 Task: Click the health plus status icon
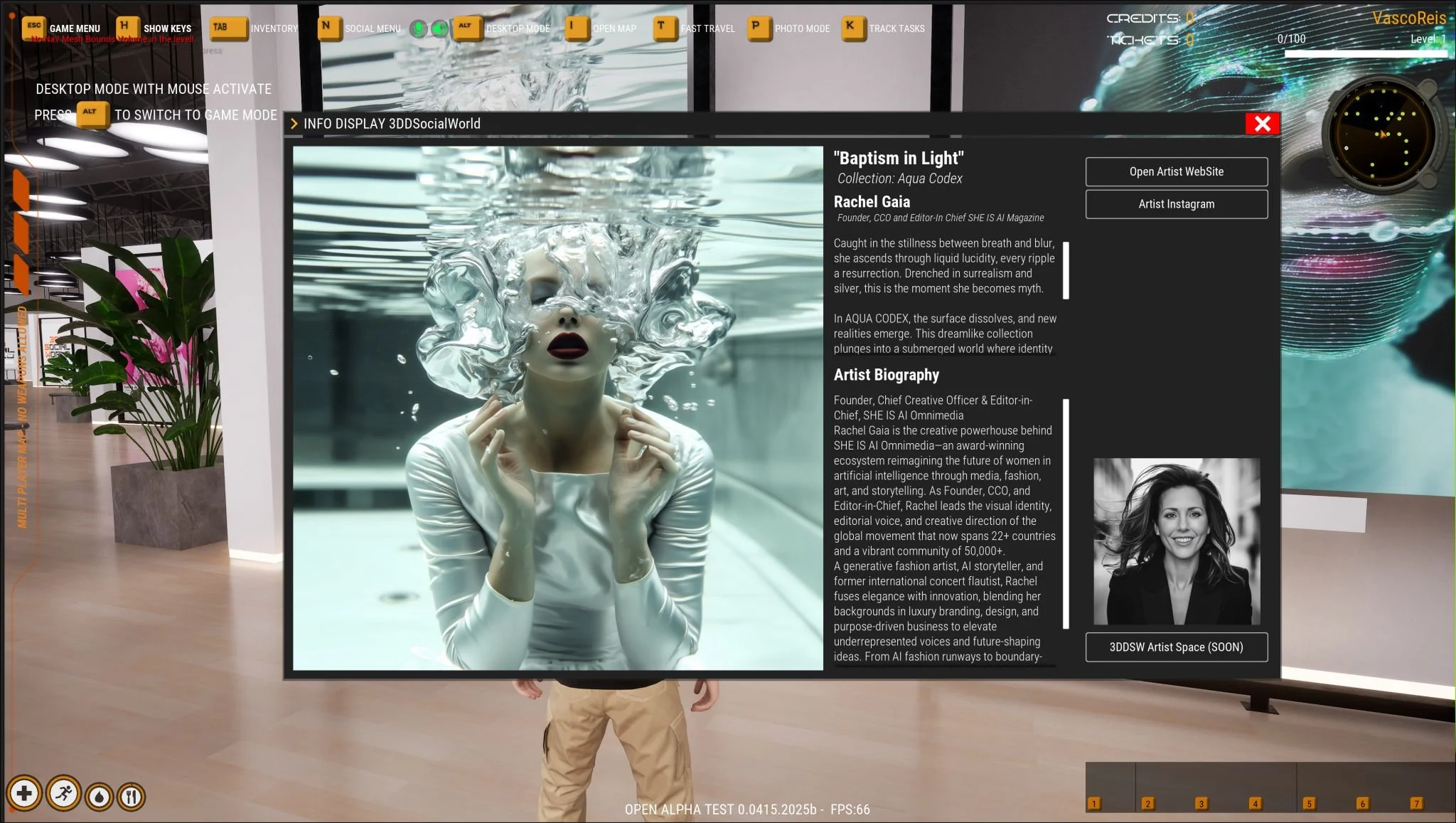(24, 794)
